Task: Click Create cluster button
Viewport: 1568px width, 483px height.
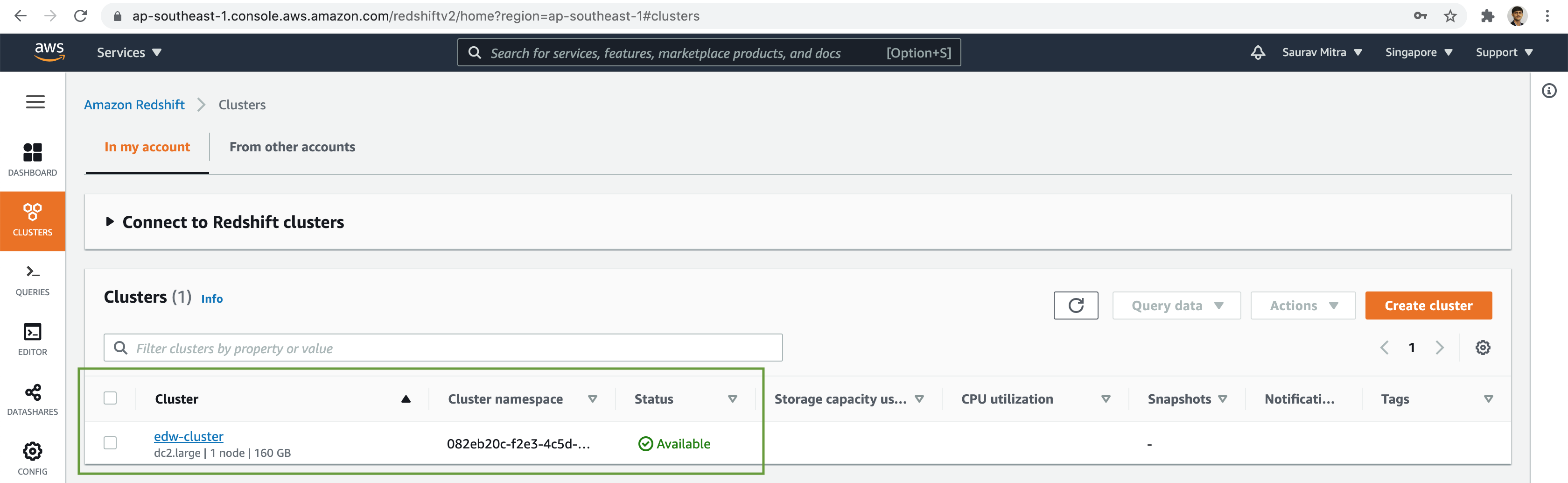Action: [1428, 305]
